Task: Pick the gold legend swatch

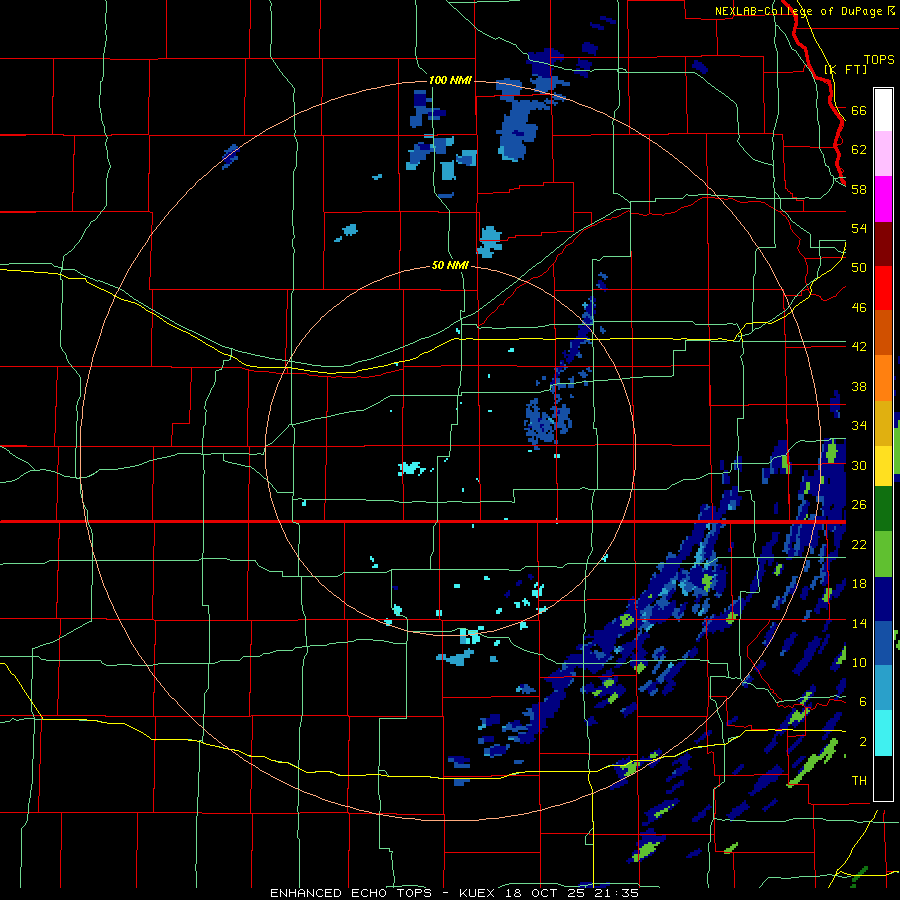Action: click(x=883, y=423)
